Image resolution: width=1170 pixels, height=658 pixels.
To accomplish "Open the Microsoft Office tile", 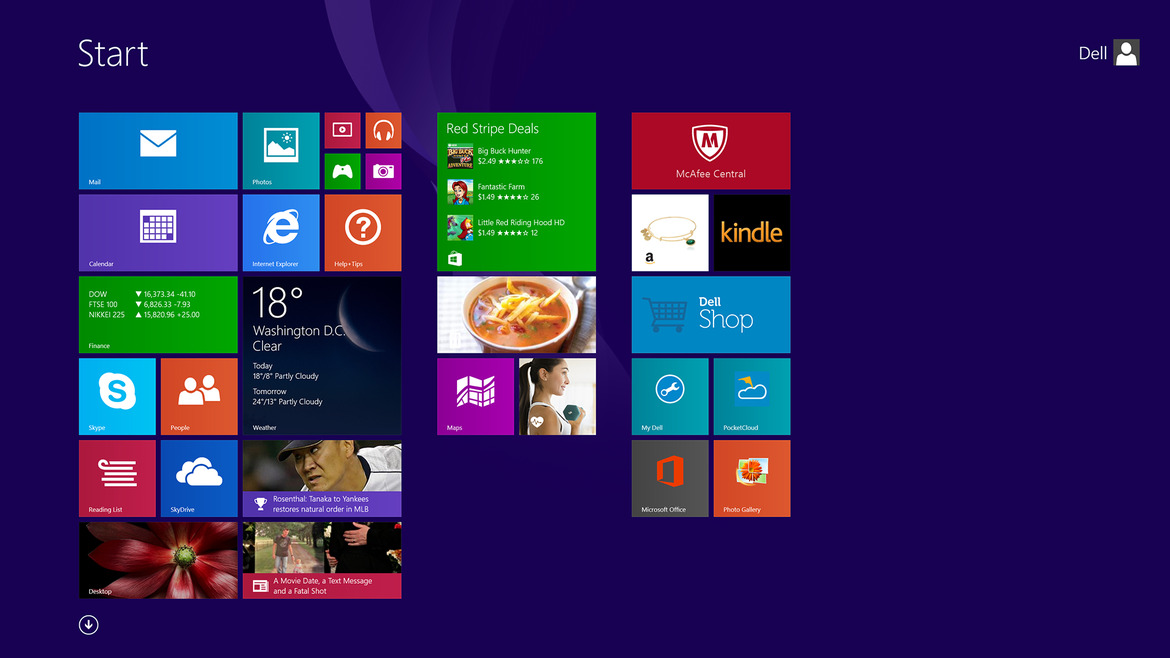I will [x=670, y=478].
